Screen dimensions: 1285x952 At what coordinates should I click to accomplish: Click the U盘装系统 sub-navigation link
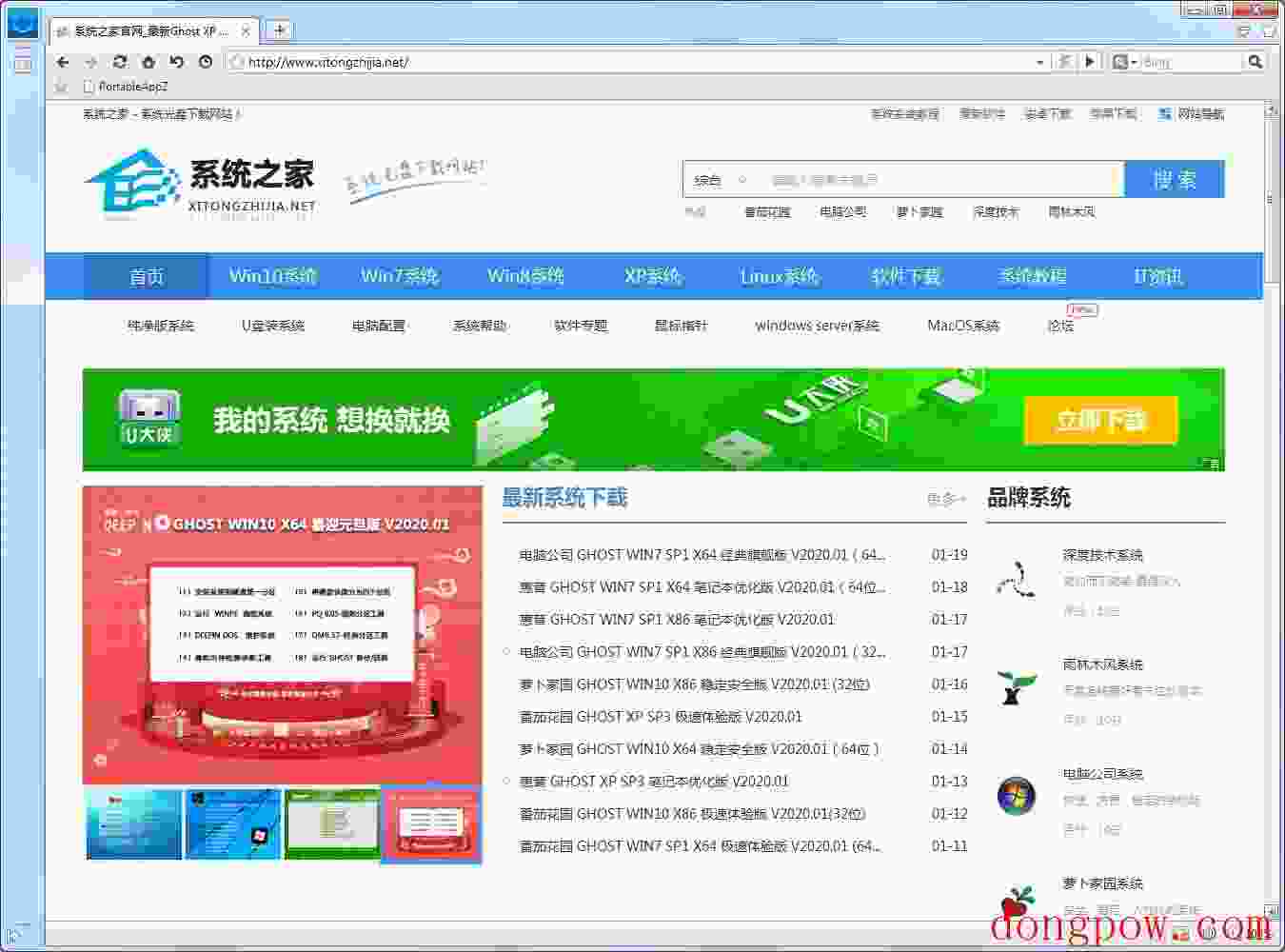[273, 326]
